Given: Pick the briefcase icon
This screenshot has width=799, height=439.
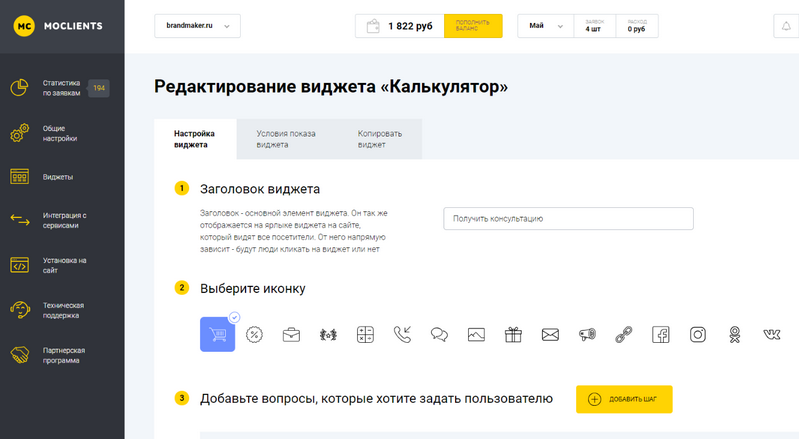Looking at the screenshot, I should [x=291, y=335].
